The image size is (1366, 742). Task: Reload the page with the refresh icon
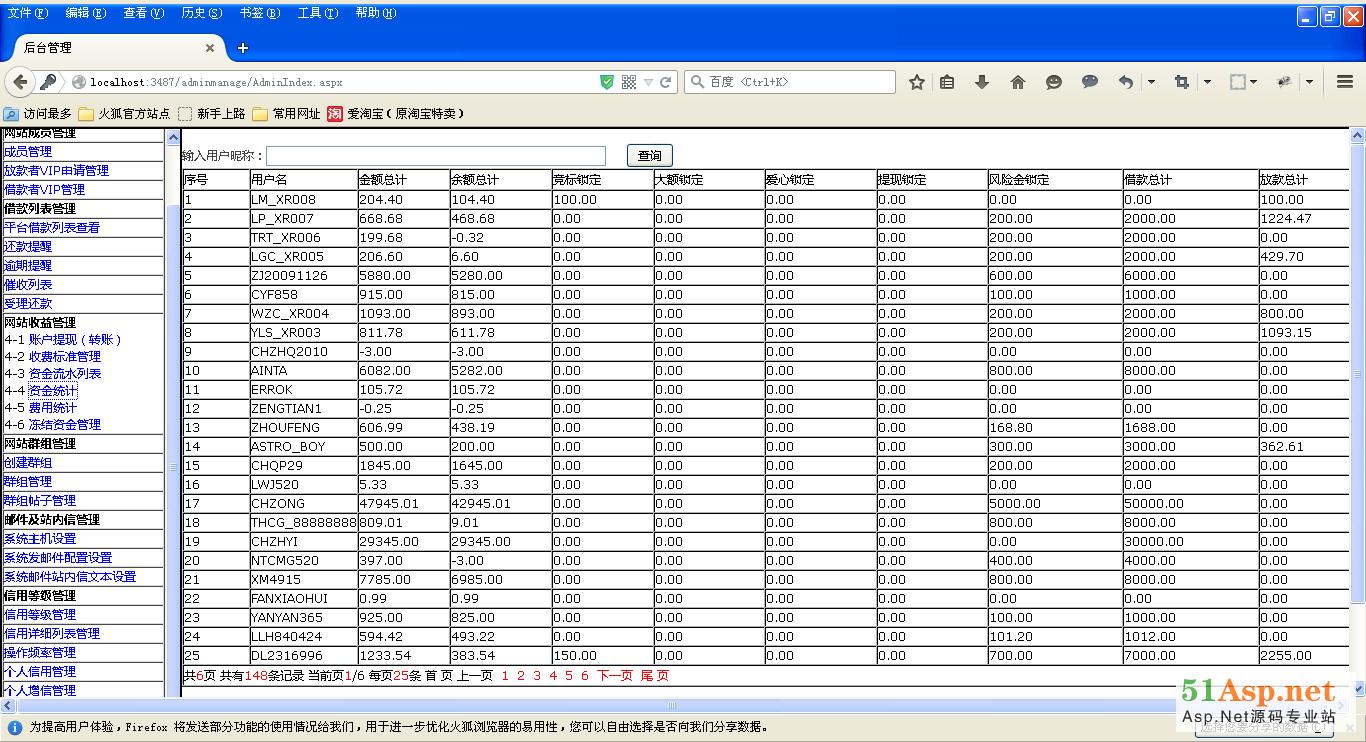666,82
